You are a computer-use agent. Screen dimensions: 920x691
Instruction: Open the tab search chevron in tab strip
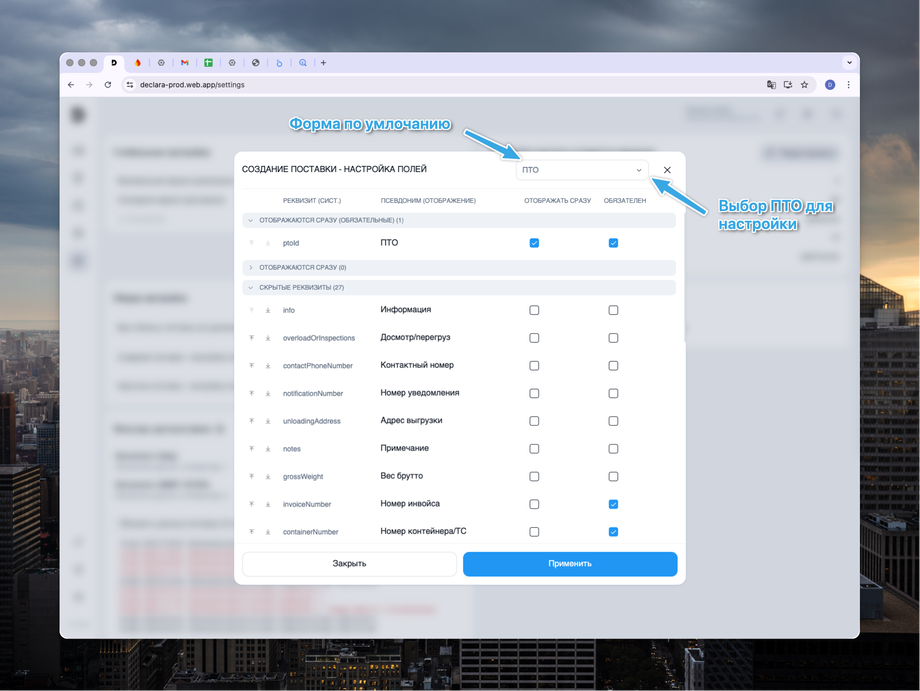(x=849, y=63)
